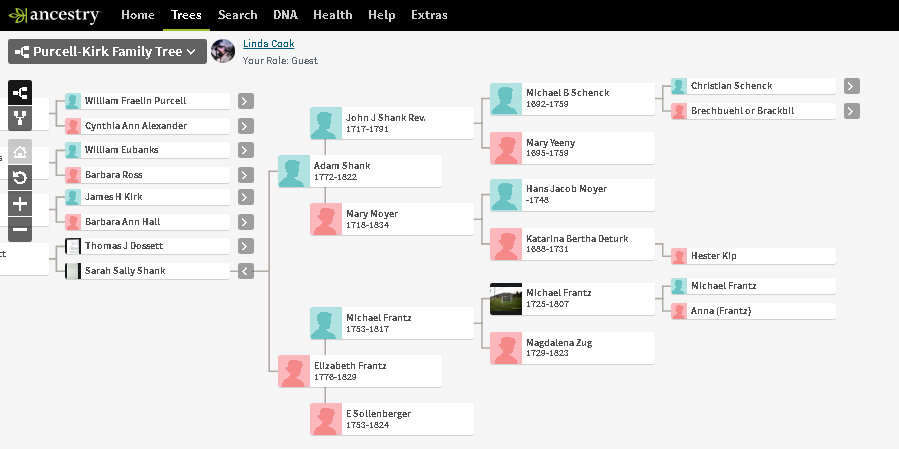Image resolution: width=899 pixels, height=449 pixels.
Task: Expand ancestors of Thomas J Dossett
Action: click(246, 246)
